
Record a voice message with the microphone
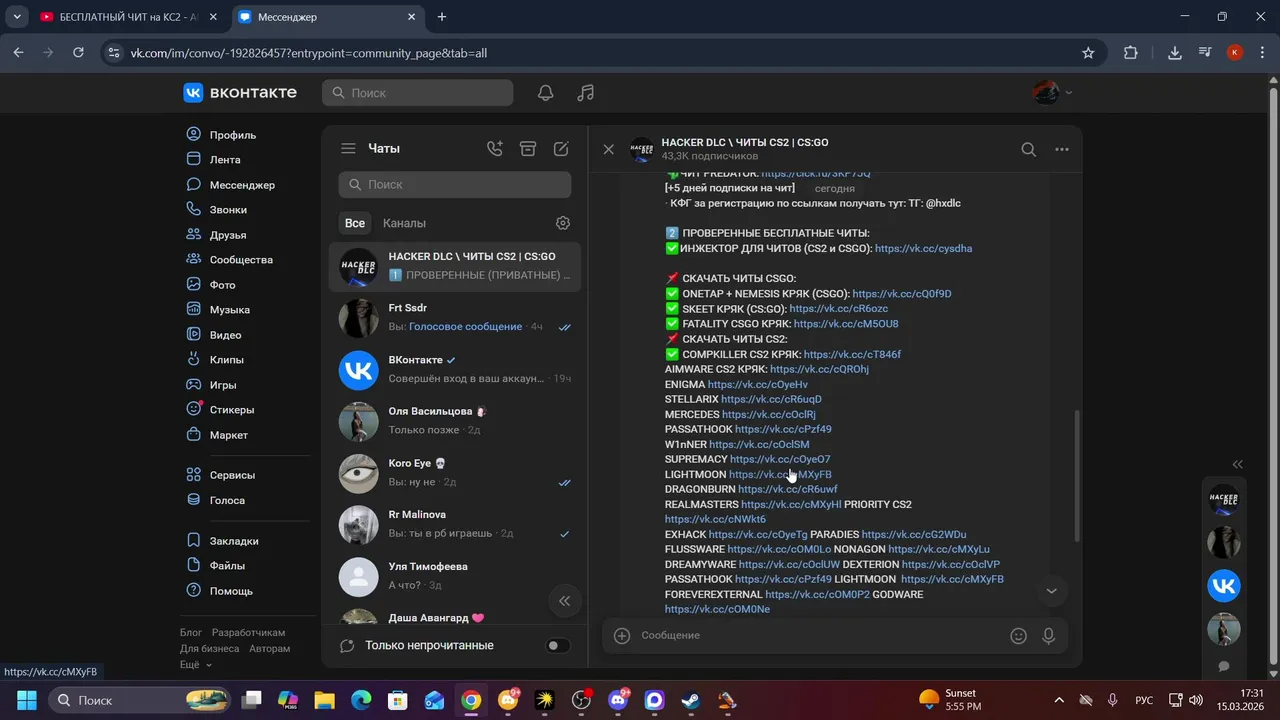(x=1049, y=636)
